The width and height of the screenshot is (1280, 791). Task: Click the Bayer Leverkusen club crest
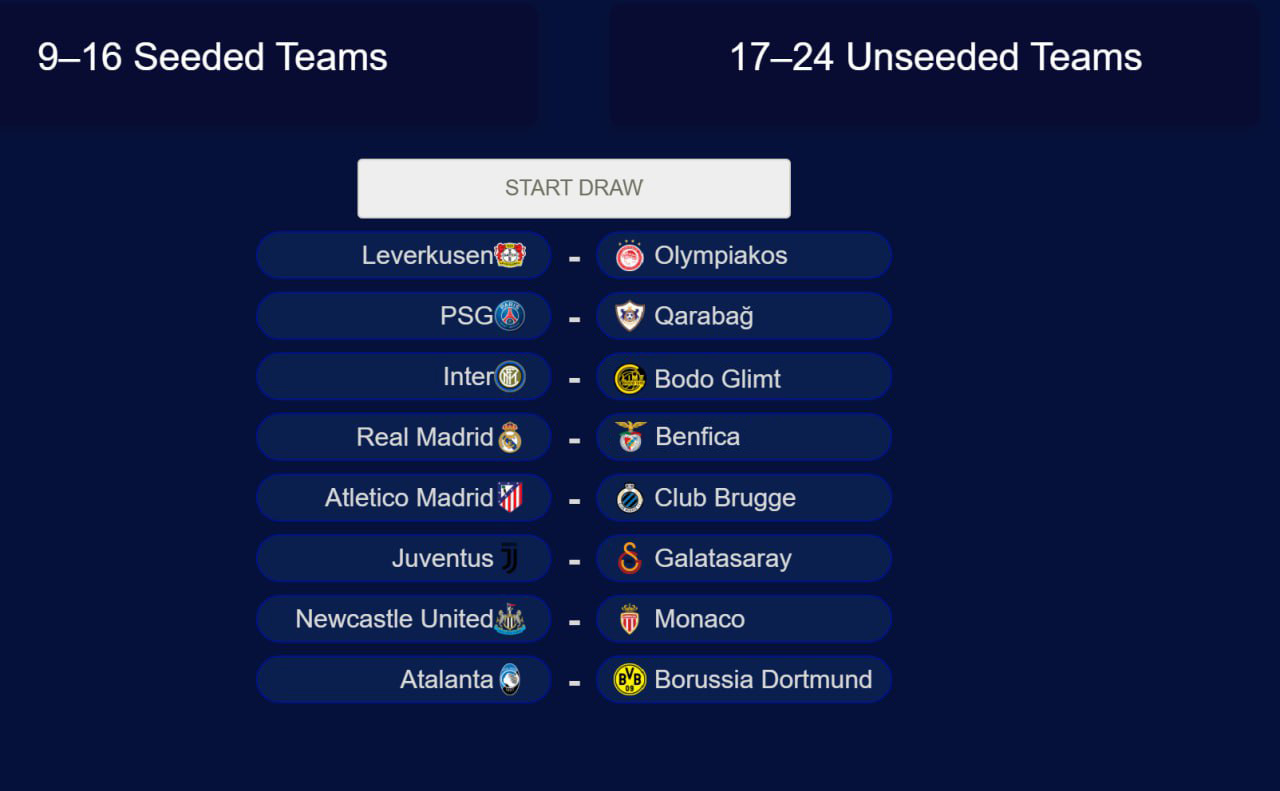click(510, 255)
